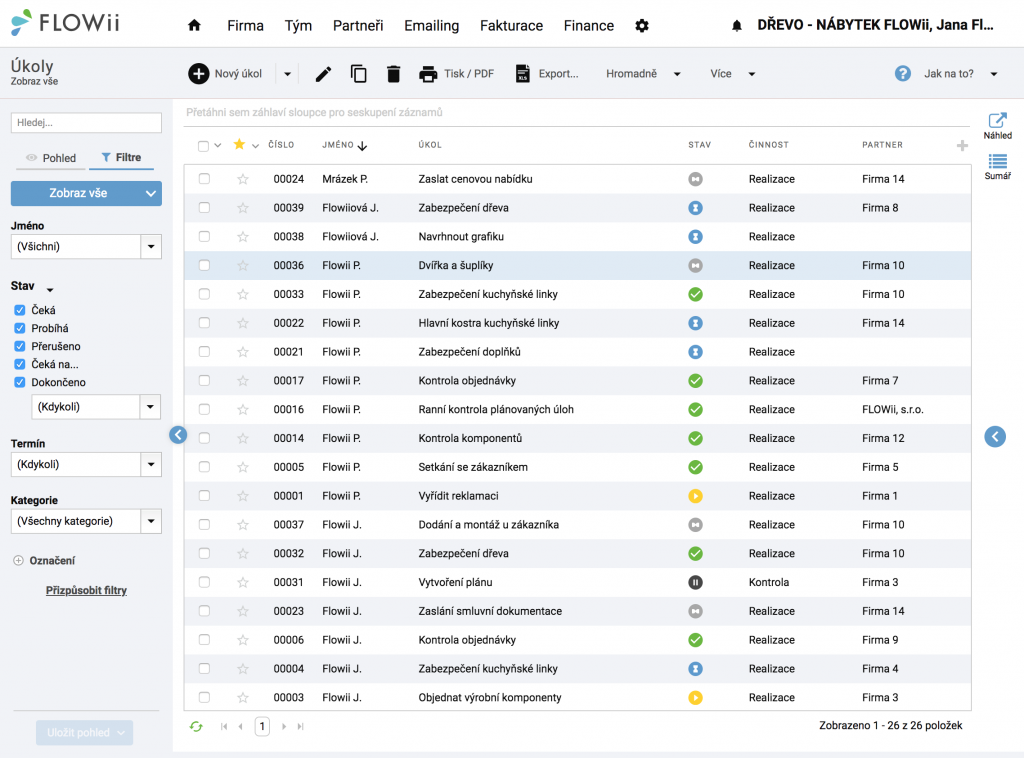Click the FLOWii logo
This screenshot has width=1024, height=758.
coord(65,22)
